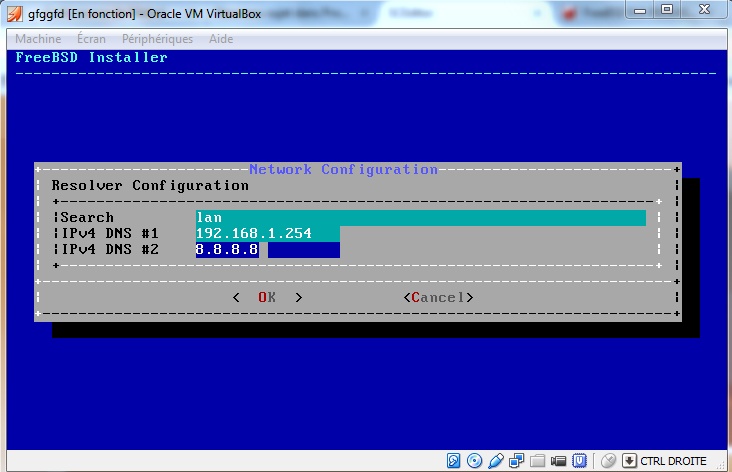
Task: Select the Cancel button in the dialog
Action: pyautogui.click(x=438, y=297)
